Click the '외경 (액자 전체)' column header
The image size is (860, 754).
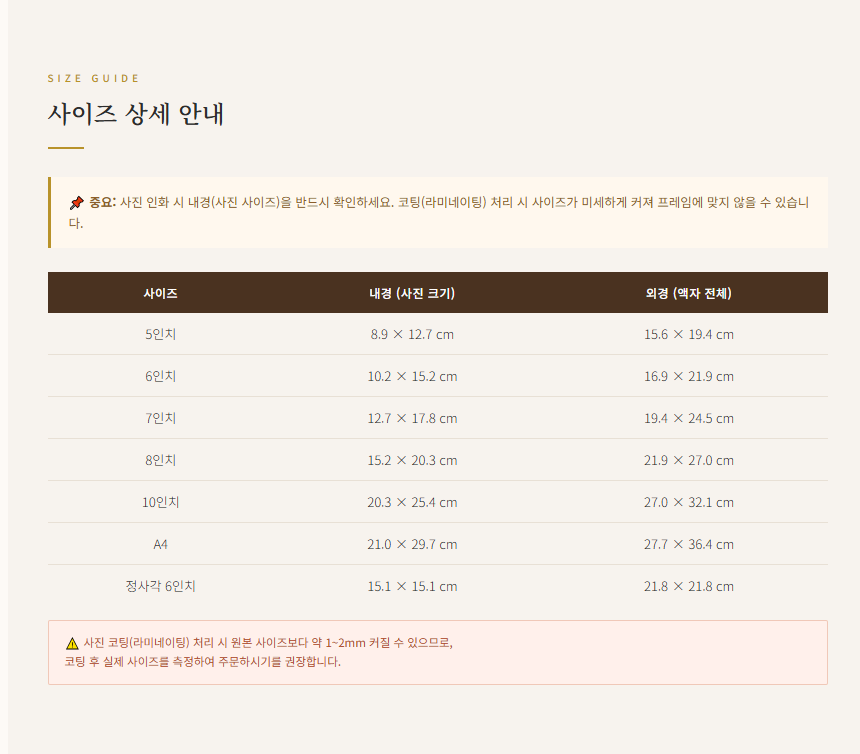[x=688, y=293]
